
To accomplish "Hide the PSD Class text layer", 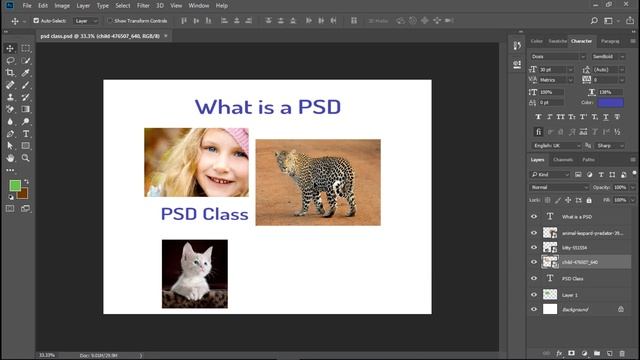I will click(x=534, y=278).
